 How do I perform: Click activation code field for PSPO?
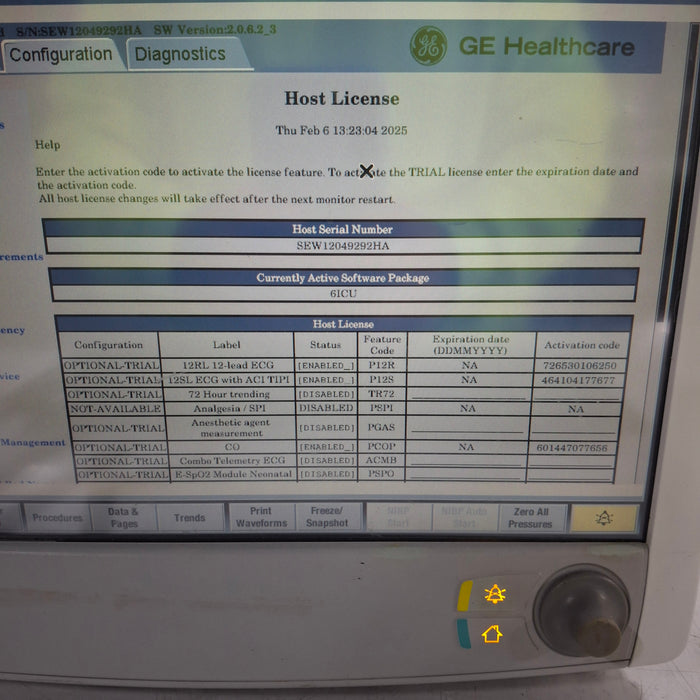click(x=570, y=474)
